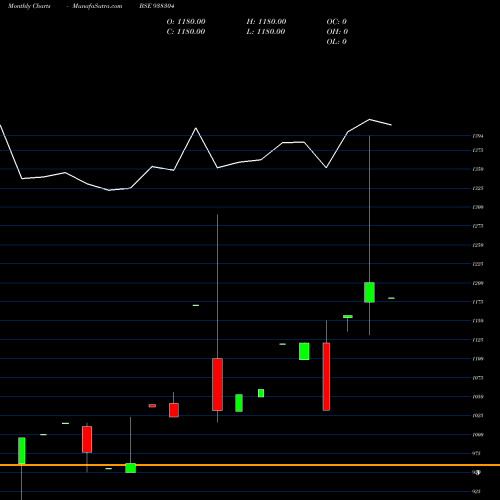This screenshot has height=500, width=500.
Task: Click the green candle body between 1125 and 1100
Action: [304, 351]
